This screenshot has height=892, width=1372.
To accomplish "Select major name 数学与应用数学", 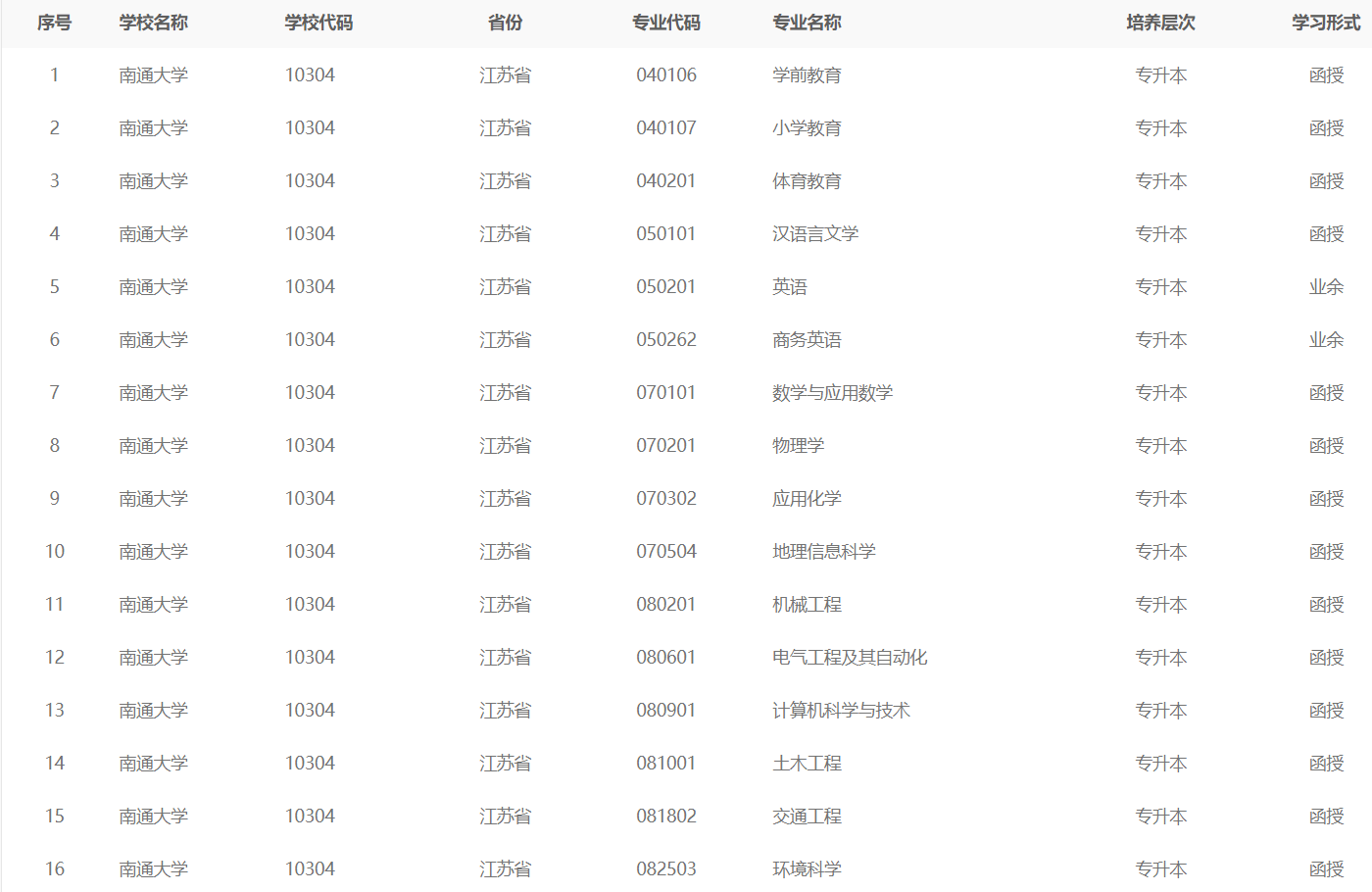I will pyautogui.click(x=833, y=393).
